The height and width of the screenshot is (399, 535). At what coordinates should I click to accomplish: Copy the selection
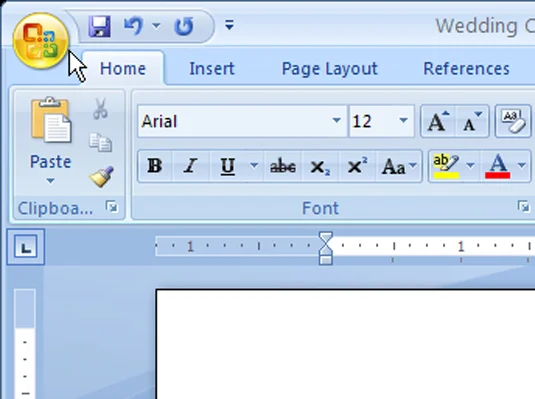(100, 142)
